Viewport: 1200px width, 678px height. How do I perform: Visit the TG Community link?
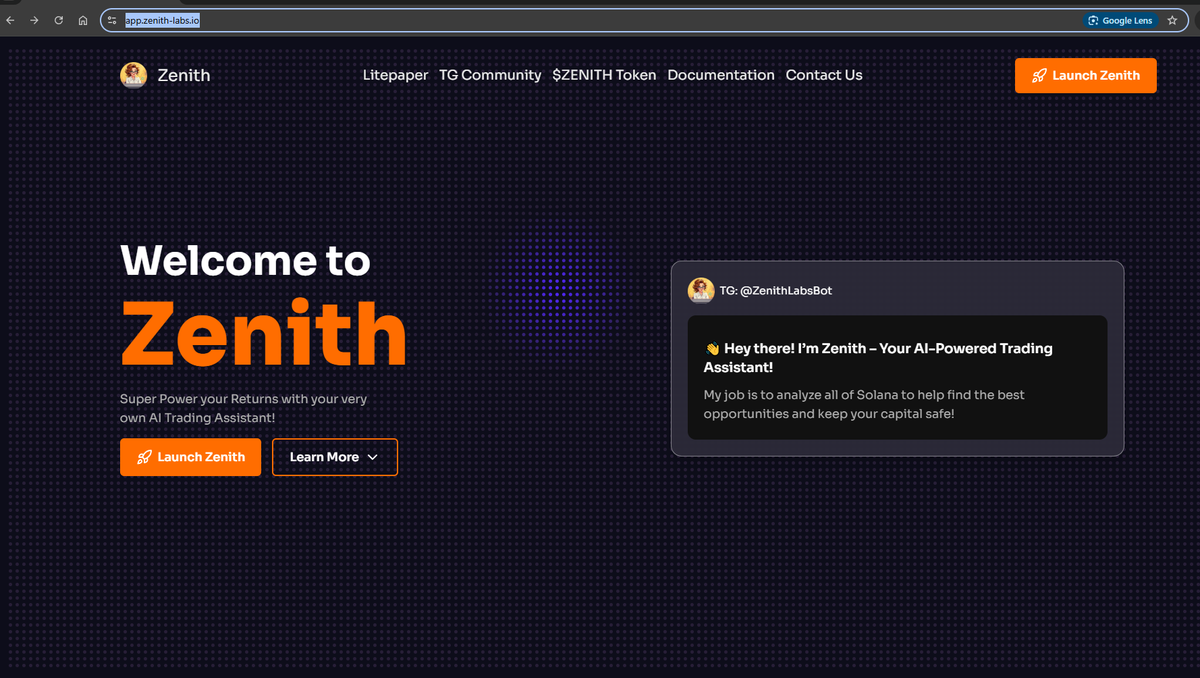[490, 75]
